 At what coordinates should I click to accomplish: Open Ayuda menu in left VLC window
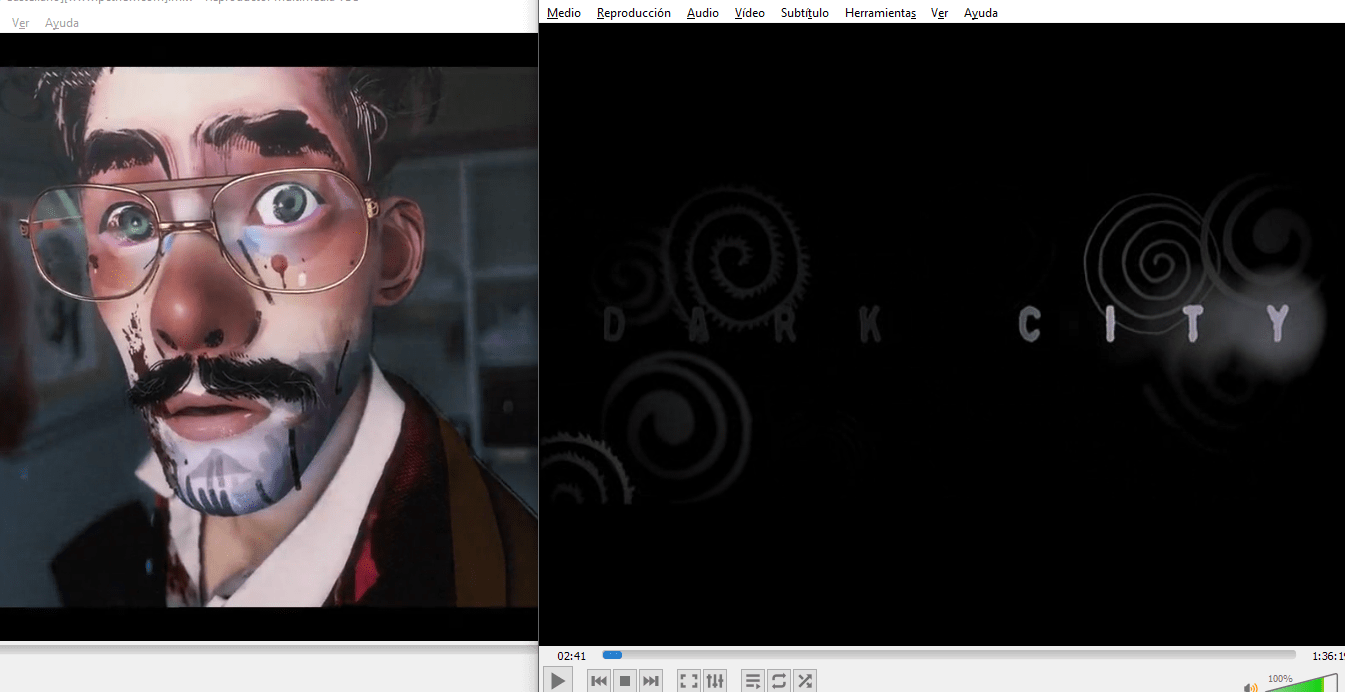pyautogui.click(x=62, y=23)
